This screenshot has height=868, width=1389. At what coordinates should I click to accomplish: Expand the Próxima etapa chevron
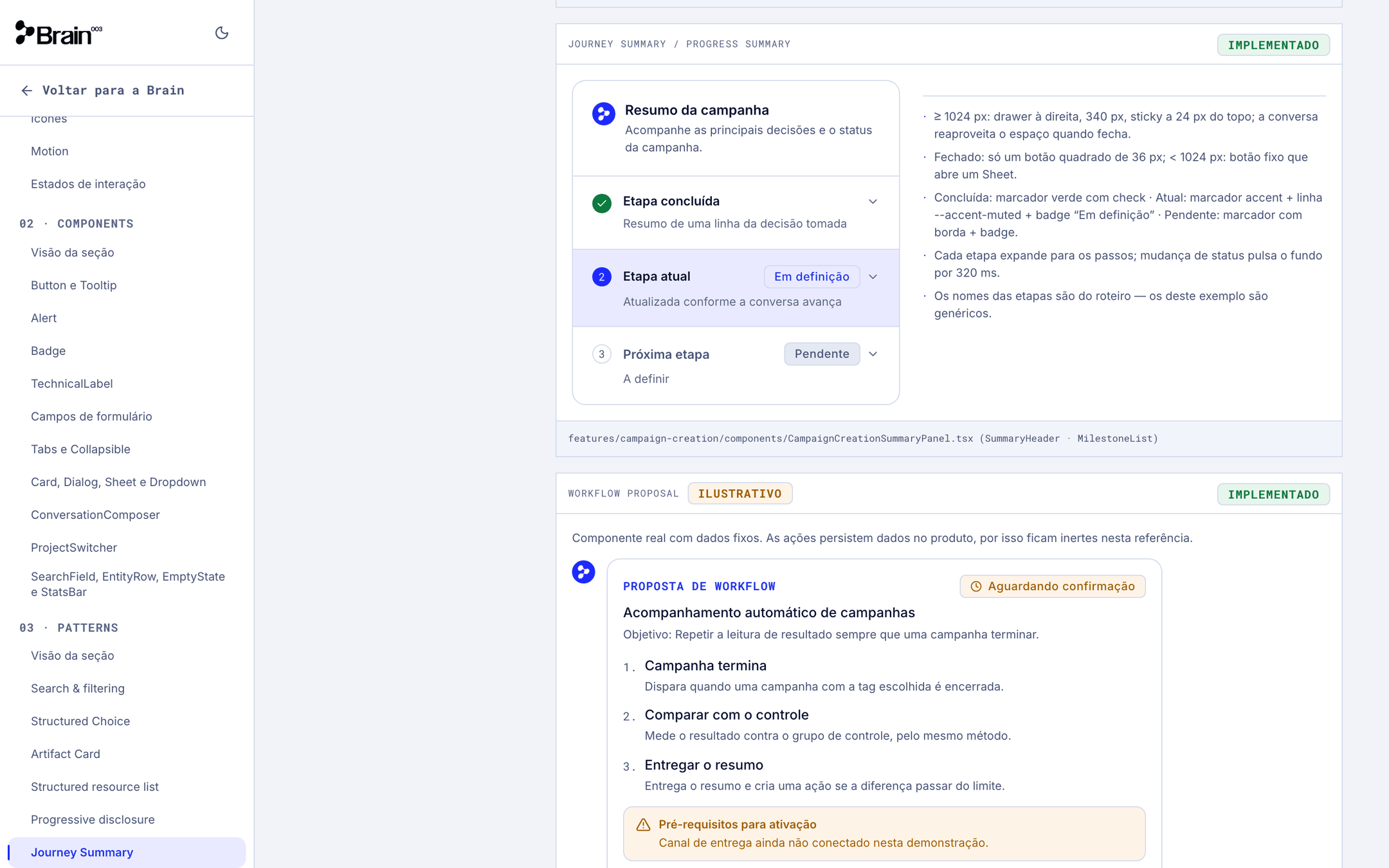click(x=873, y=354)
